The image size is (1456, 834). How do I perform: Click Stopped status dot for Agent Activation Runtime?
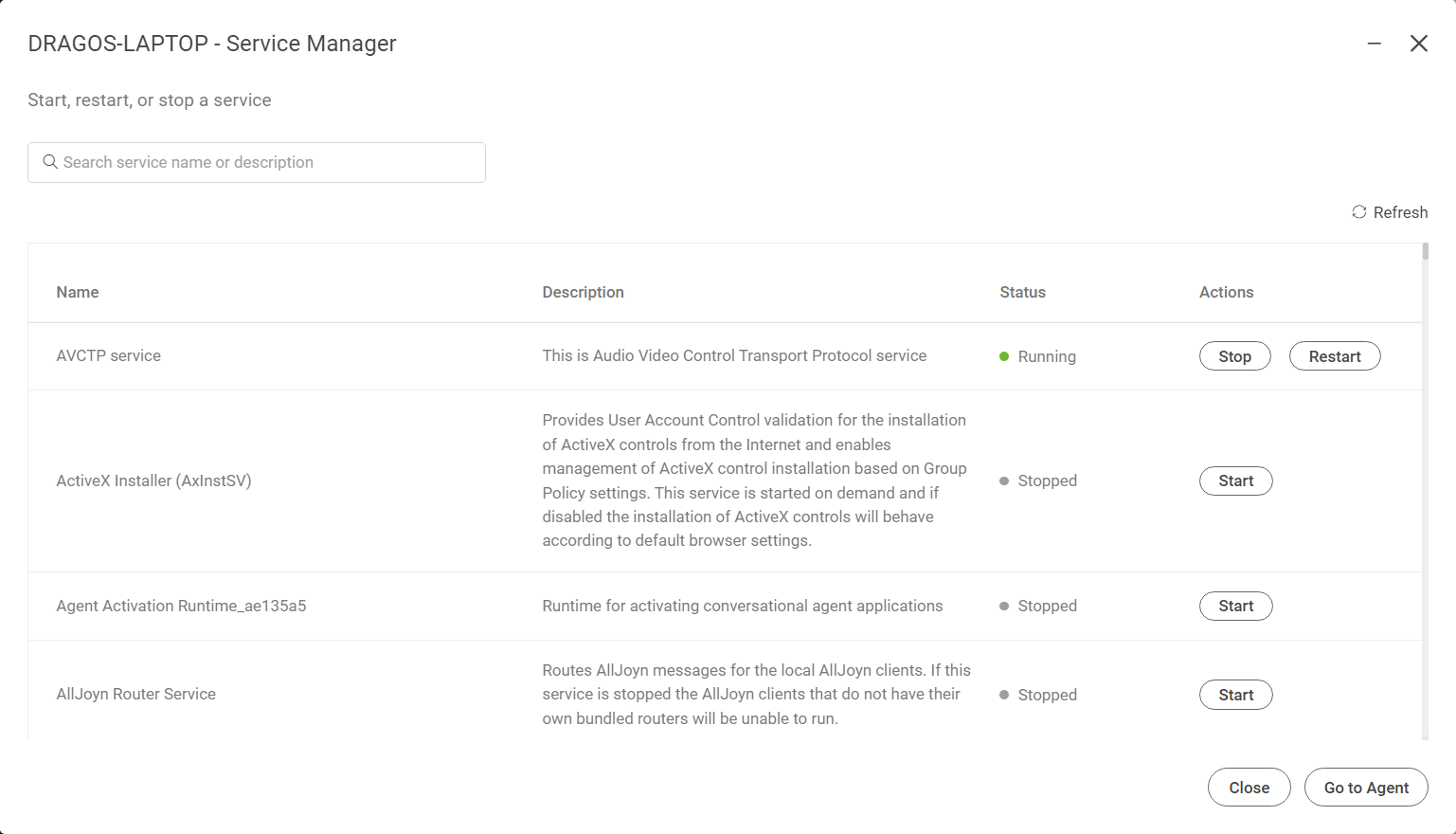point(1004,606)
